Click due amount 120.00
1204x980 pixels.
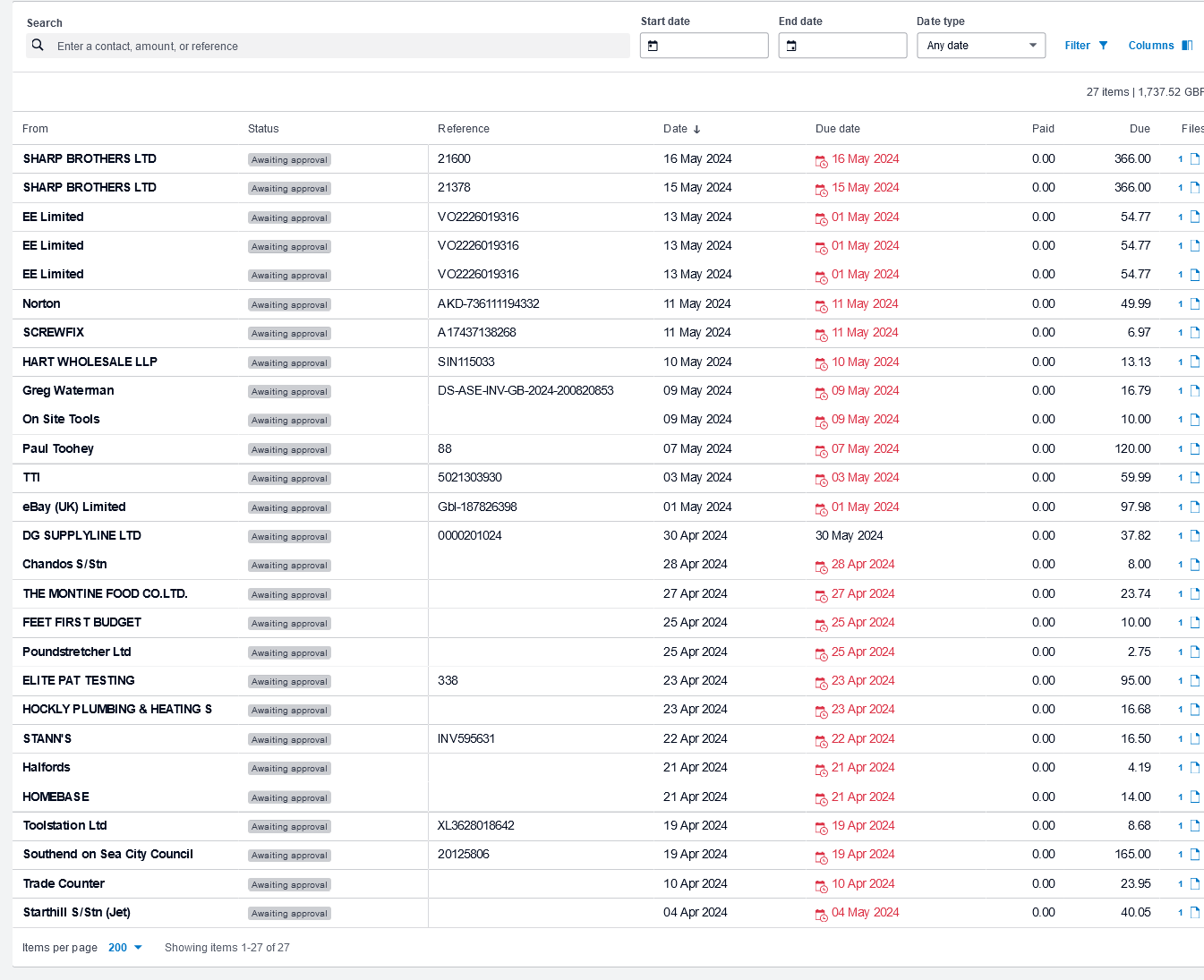tap(1132, 448)
